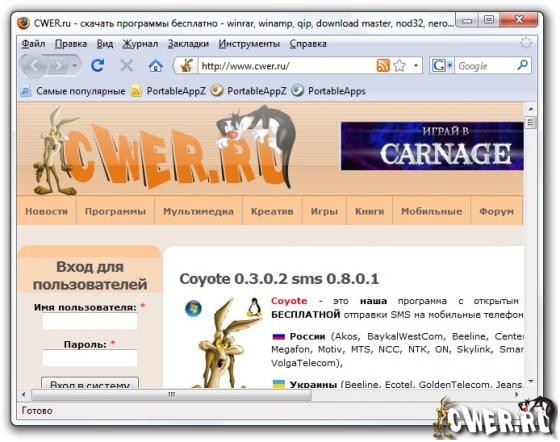Go to the Новости section
Screen dimensions: 560x442
coord(46,211)
